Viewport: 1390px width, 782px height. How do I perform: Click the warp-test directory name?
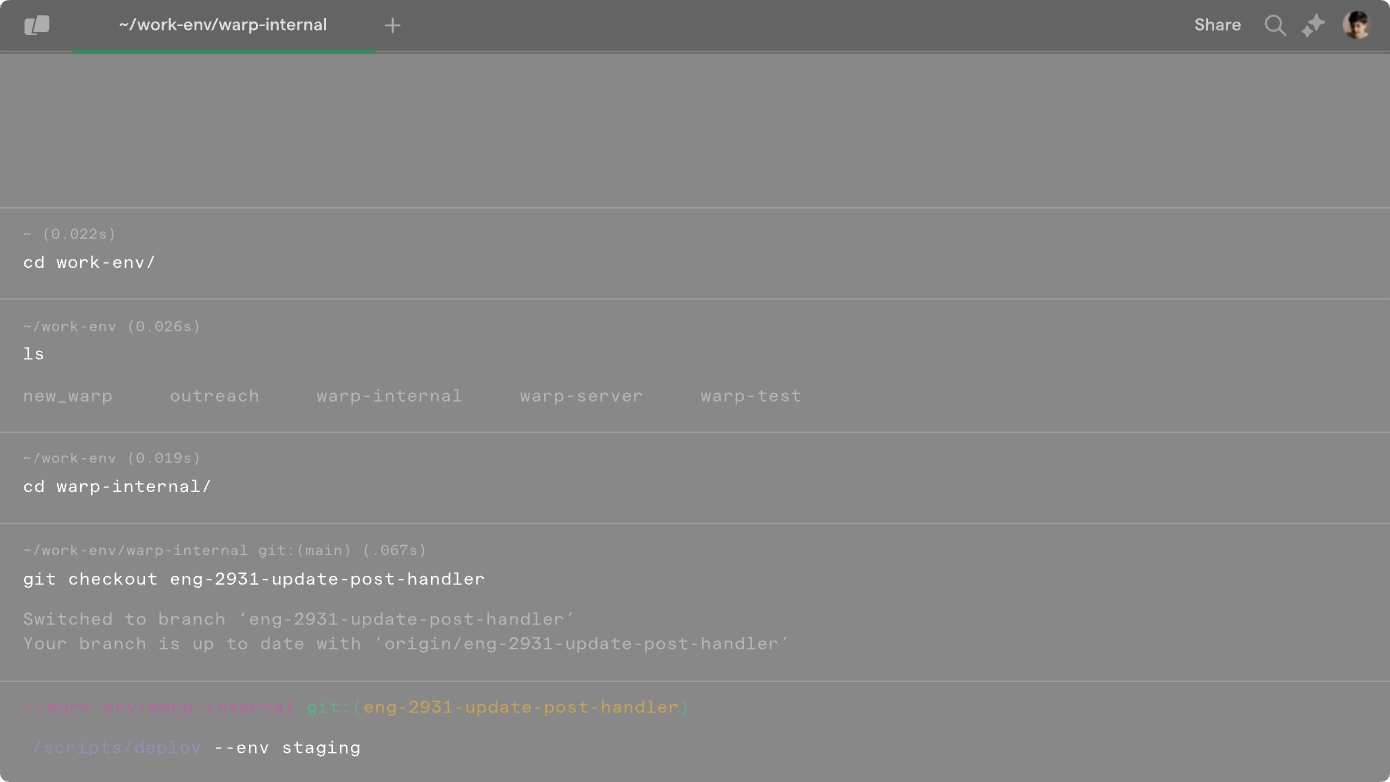point(750,396)
